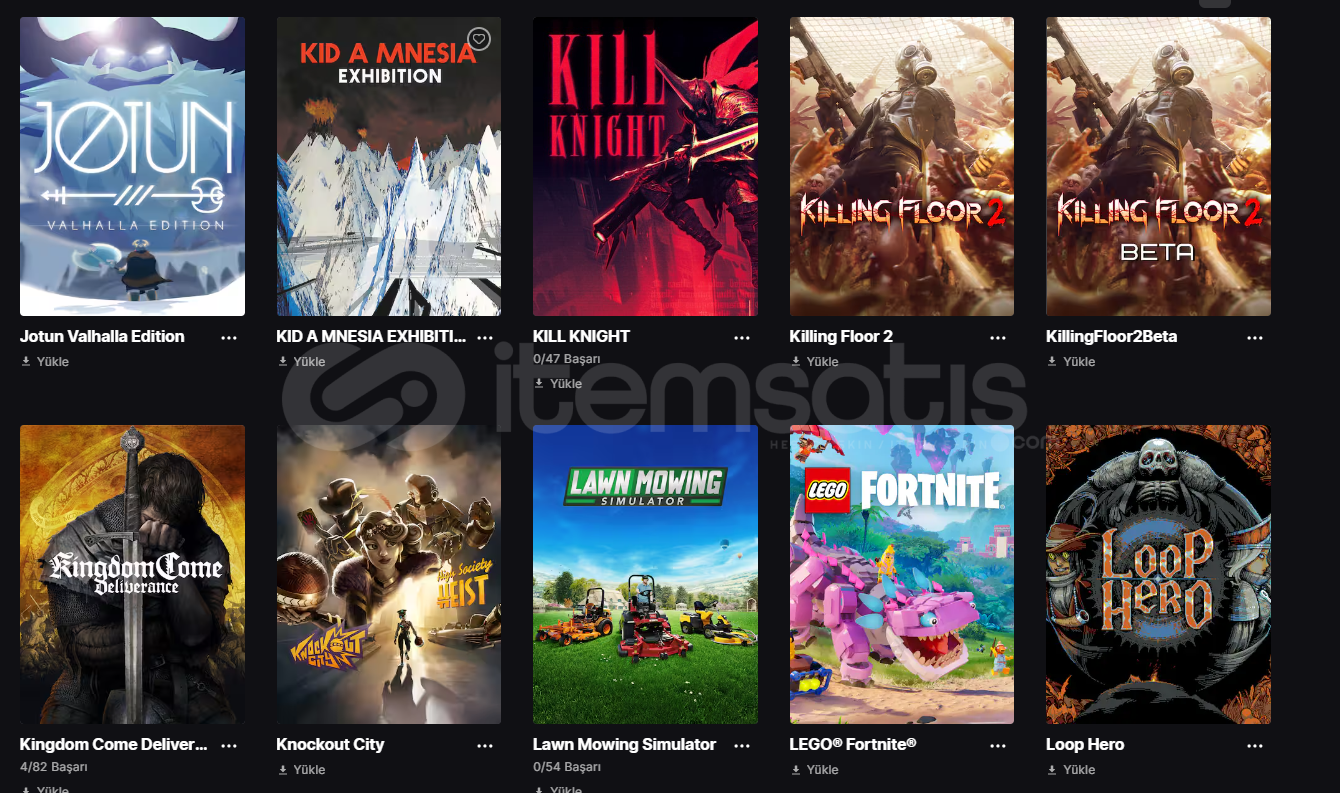The height and width of the screenshot is (793, 1340).
Task: Toggle the wishlist heart on KID A MNESIA cover
Action: (x=479, y=39)
